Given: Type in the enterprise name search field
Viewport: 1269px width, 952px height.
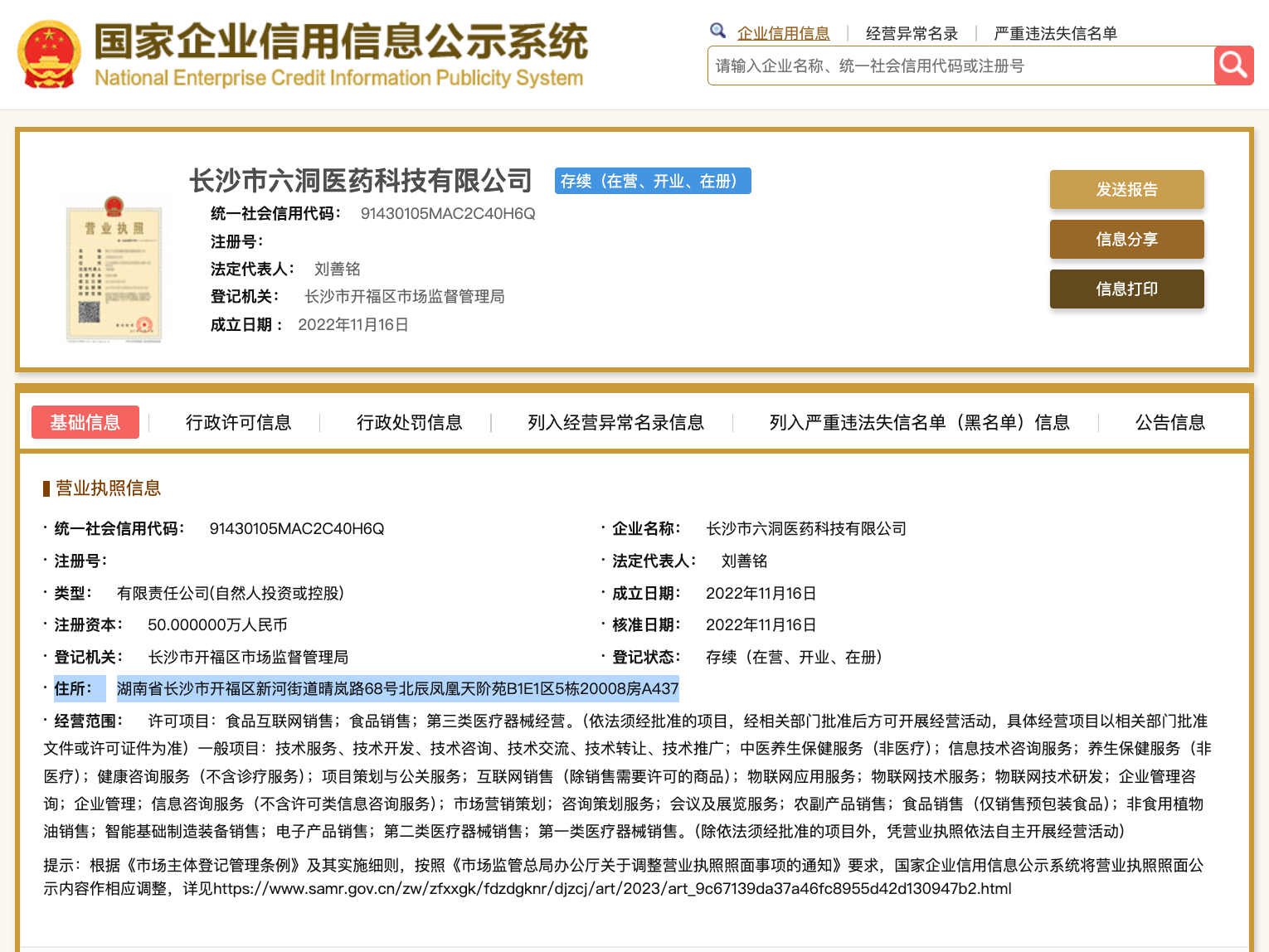Looking at the screenshot, I should click(x=960, y=66).
